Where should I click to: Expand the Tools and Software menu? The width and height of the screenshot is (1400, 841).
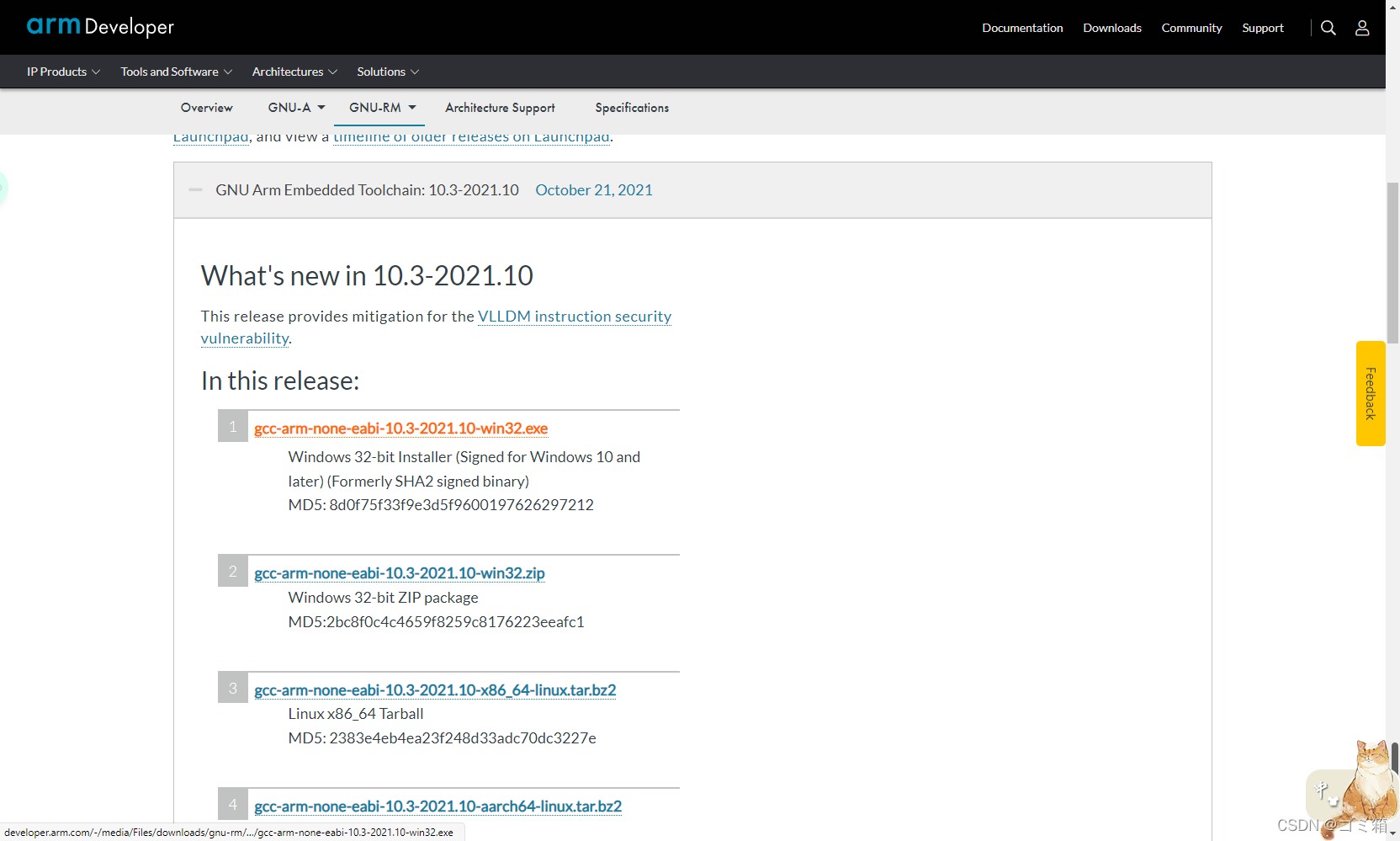pyautogui.click(x=176, y=72)
